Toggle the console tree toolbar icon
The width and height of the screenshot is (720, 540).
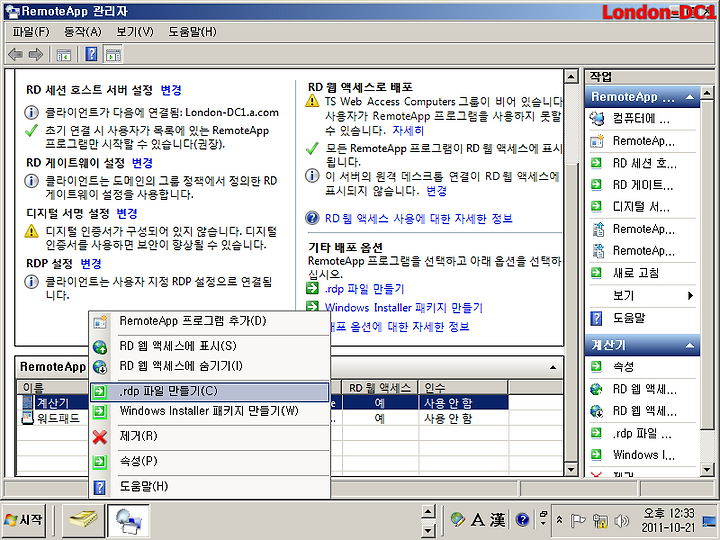[63, 55]
